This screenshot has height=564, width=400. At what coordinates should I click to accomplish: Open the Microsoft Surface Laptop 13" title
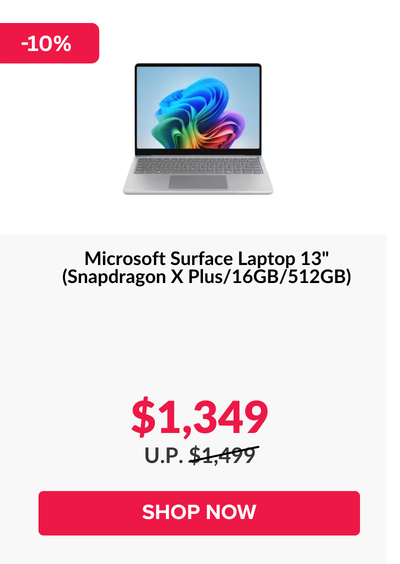[206, 259]
